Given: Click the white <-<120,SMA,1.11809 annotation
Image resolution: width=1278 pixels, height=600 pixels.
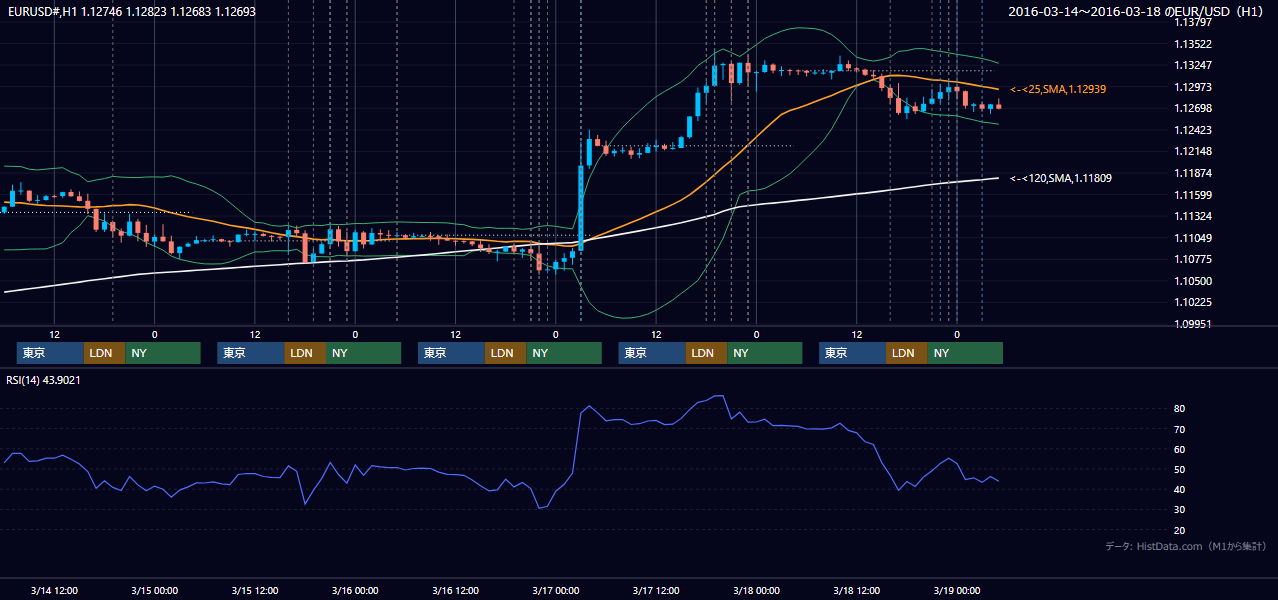Looking at the screenshot, I should 1060,178.
